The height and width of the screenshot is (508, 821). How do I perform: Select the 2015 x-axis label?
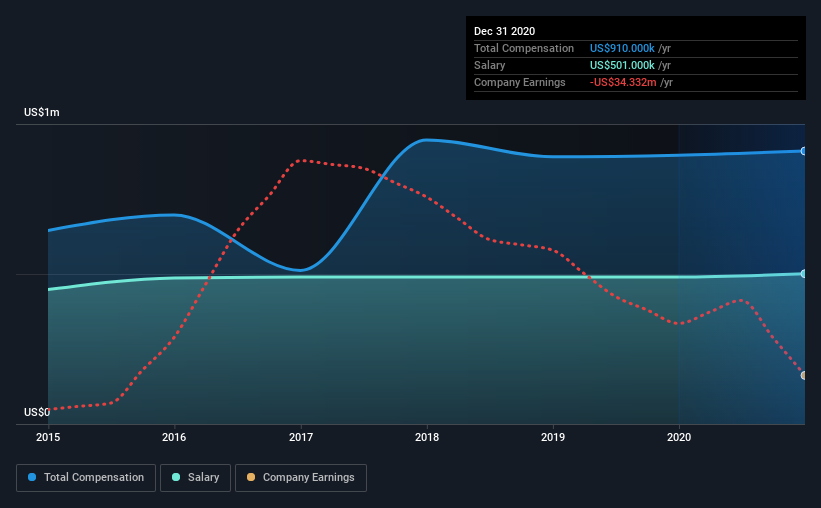click(48, 437)
